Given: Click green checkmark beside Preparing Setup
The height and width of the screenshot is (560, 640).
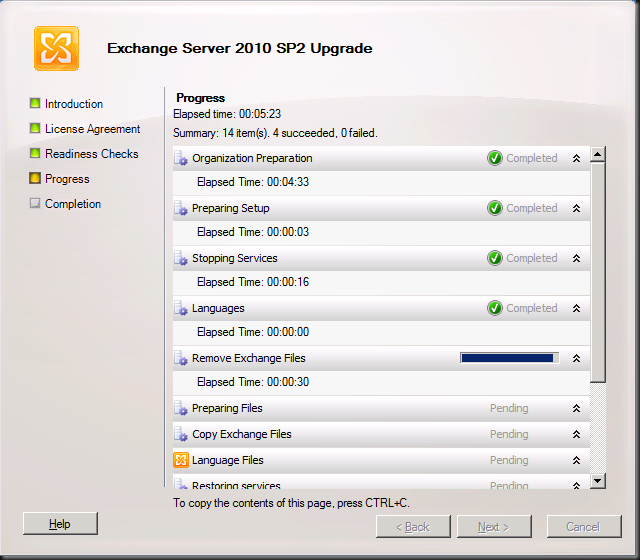Looking at the screenshot, I should click(x=495, y=208).
